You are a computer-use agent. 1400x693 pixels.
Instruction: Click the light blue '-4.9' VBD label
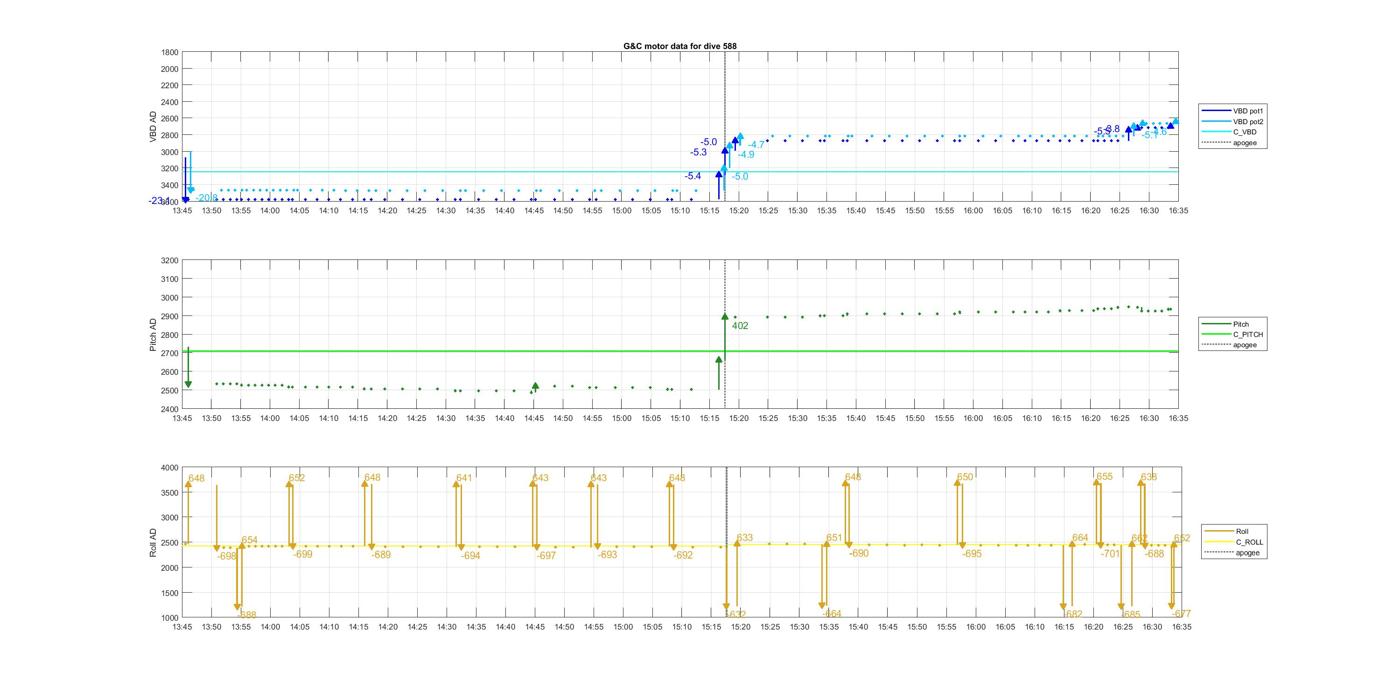(746, 155)
